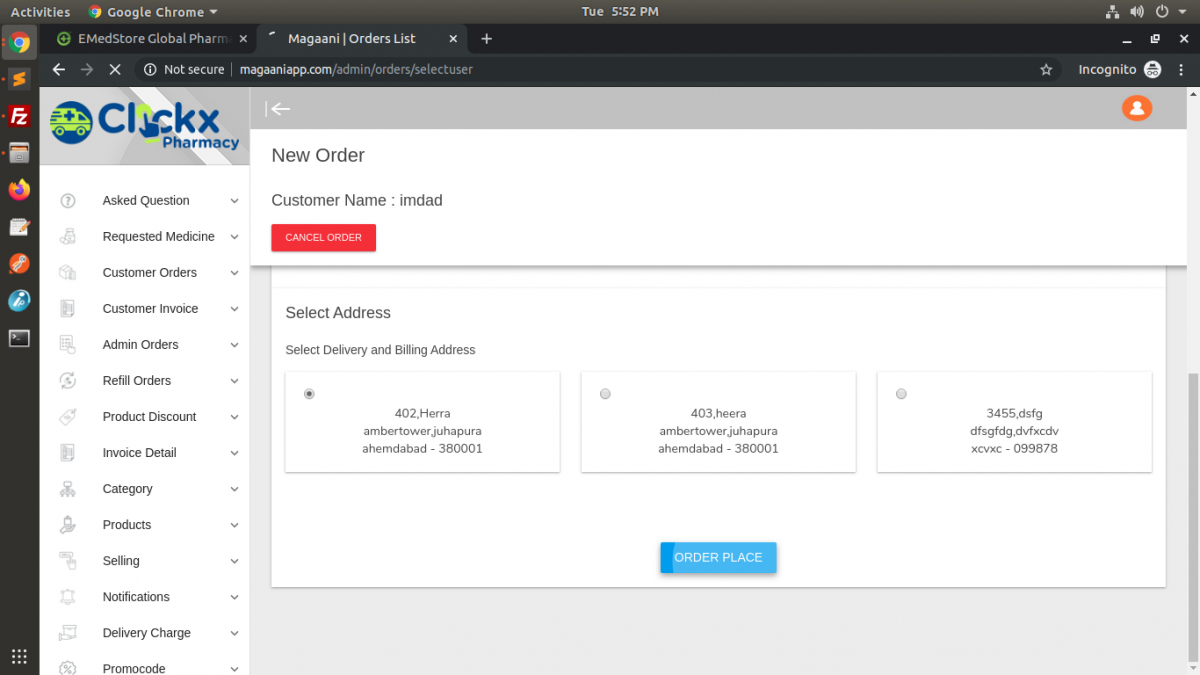The image size is (1200, 675).
Task: Open the Admin Orders menu item
Action: pyautogui.click(x=140, y=345)
